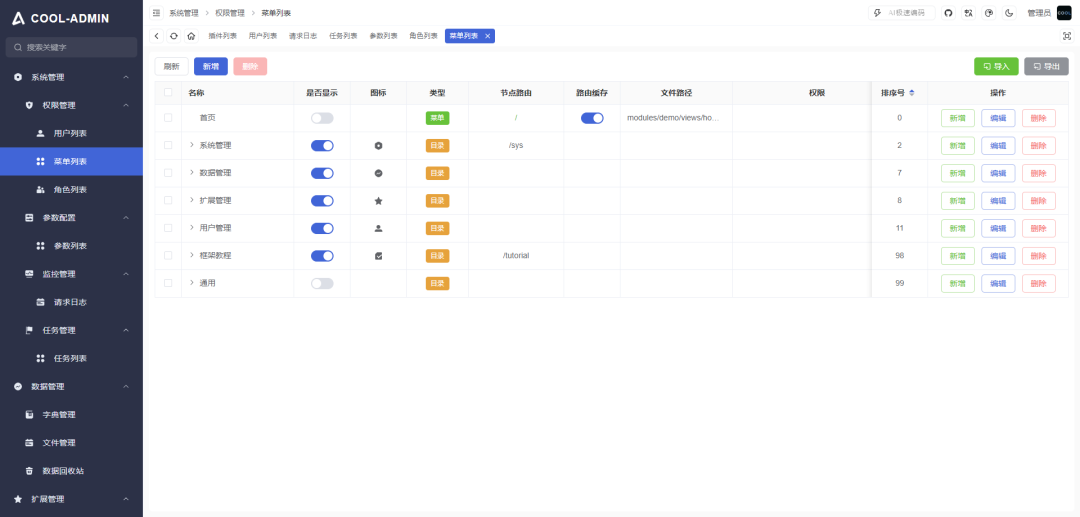Click the green 导入 button
Screen dimensions: 1080x517
[996, 66]
